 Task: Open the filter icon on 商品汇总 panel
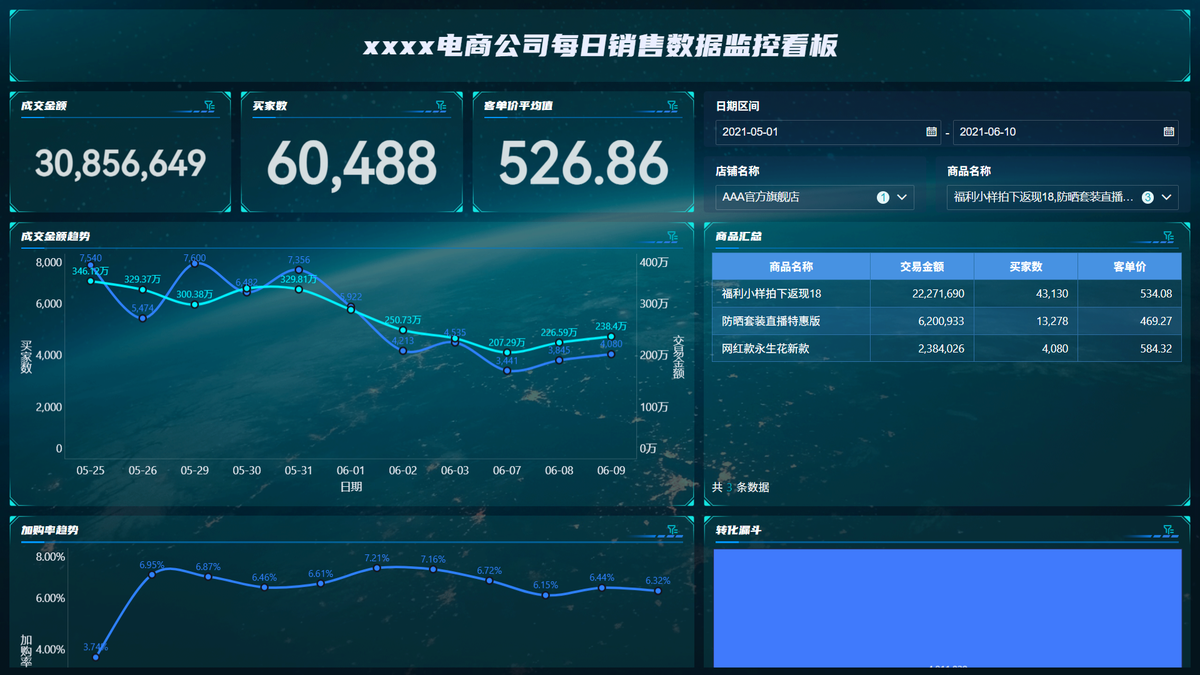pyautogui.click(x=1168, y=236)
